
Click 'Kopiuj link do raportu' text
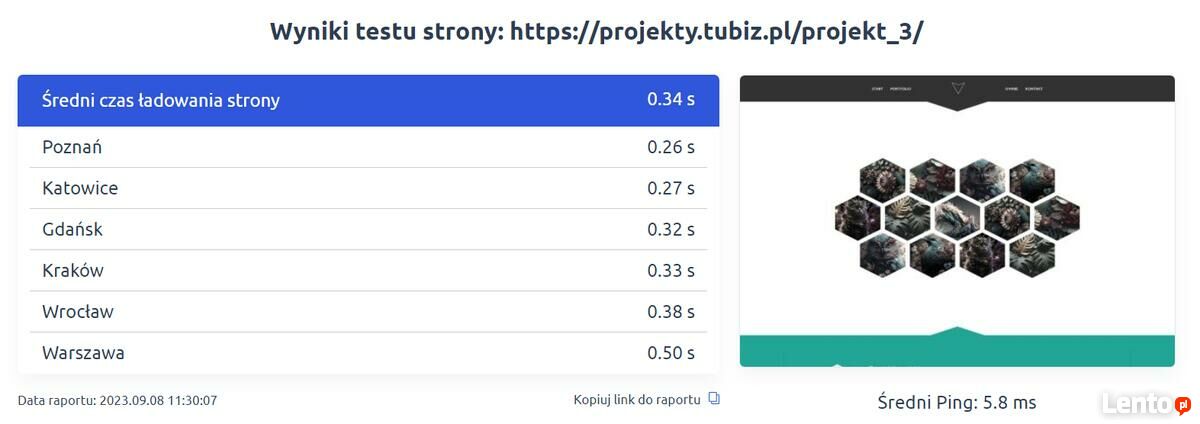pyautogui.click(x=637, y=399)
